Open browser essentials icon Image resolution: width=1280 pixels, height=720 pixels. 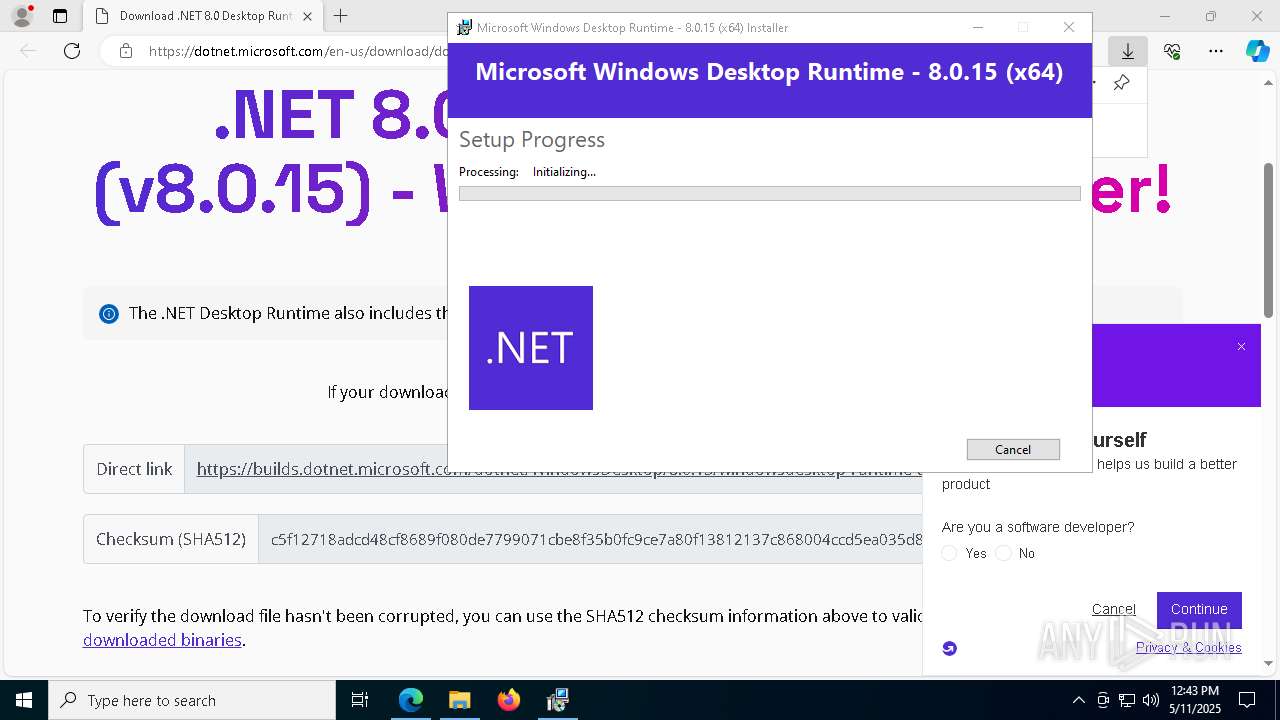[x=1172, y=51]
